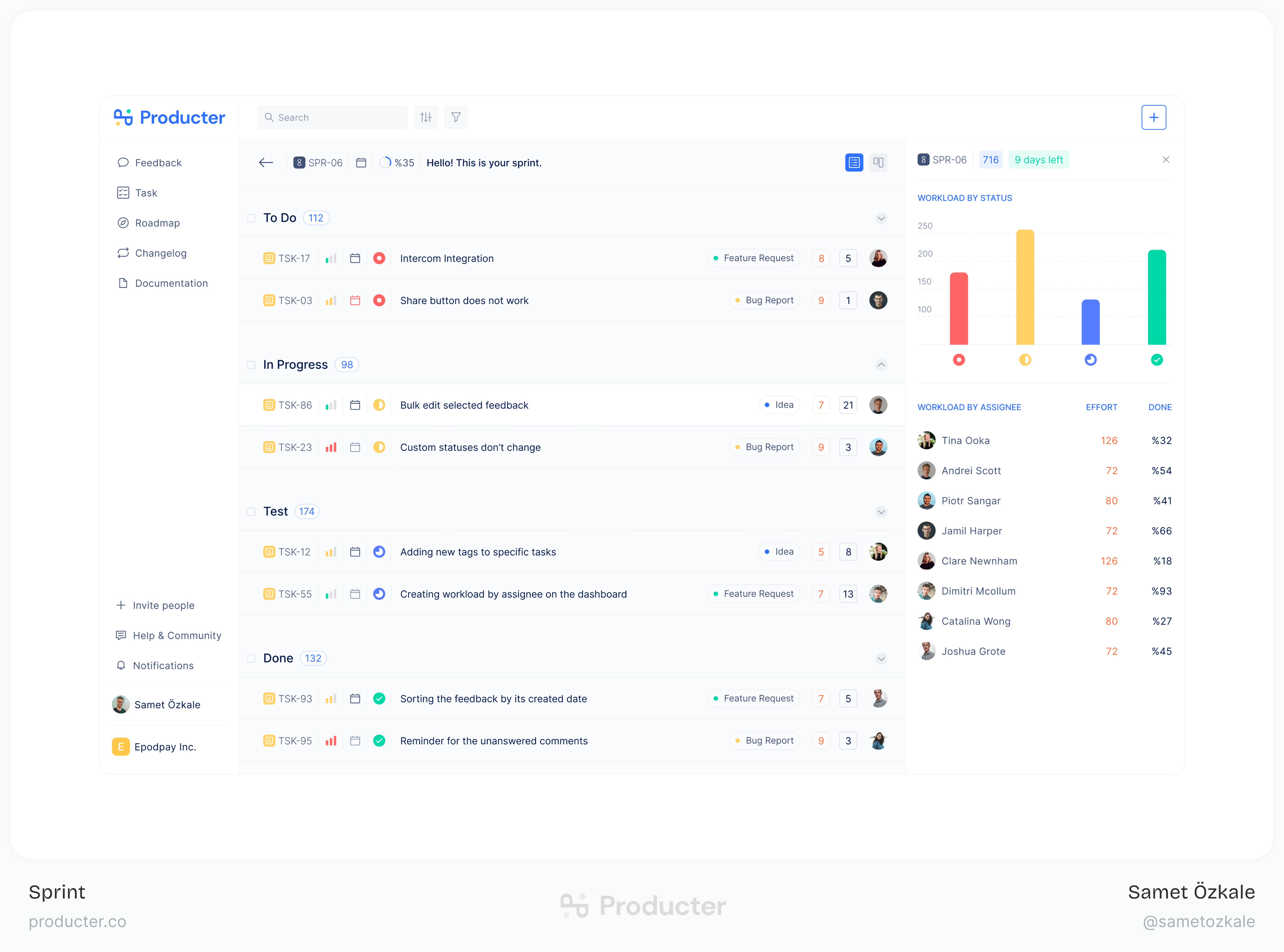Tick the Done group checkbox
1284x952 pixels.
[251, 659]
